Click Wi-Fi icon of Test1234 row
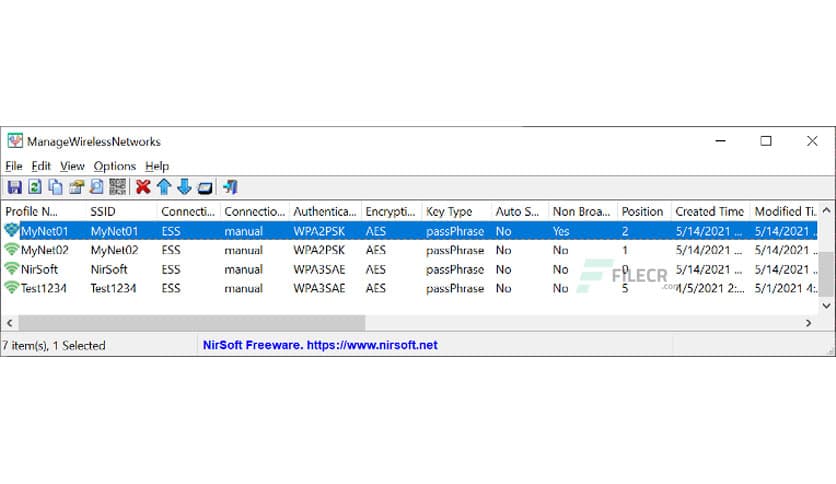This screenshot has height=484, width=836. 11,288
